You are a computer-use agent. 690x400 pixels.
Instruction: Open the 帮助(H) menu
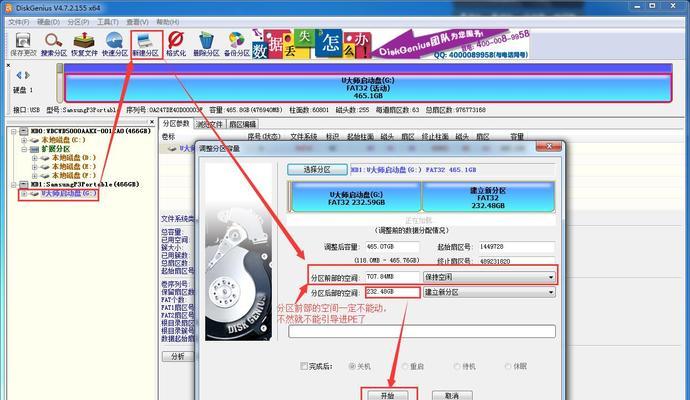tap(168, 22)
